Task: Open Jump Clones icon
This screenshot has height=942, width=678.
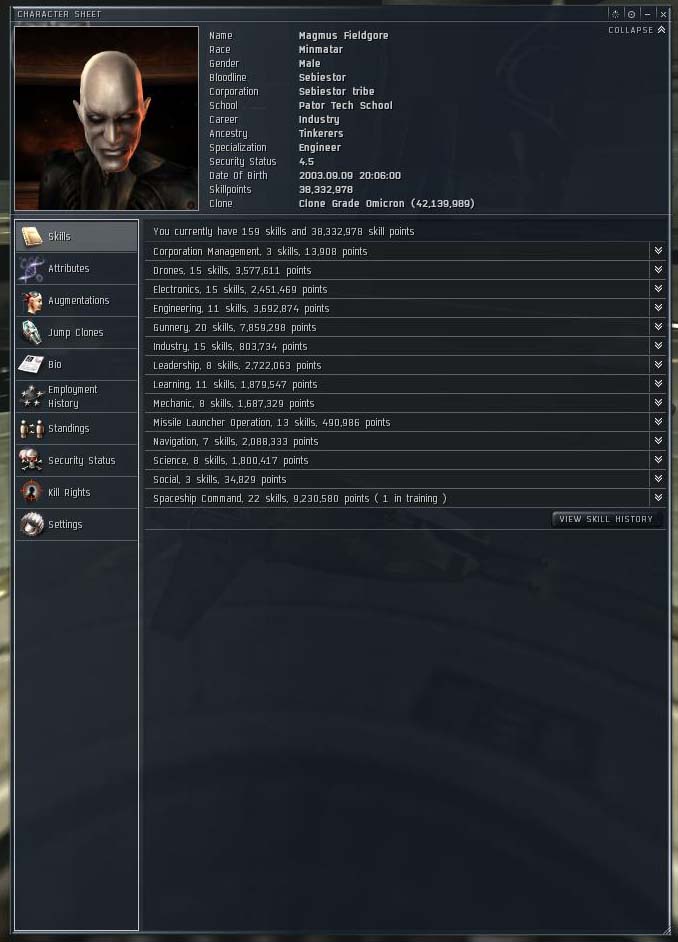Action: [31, 332]
